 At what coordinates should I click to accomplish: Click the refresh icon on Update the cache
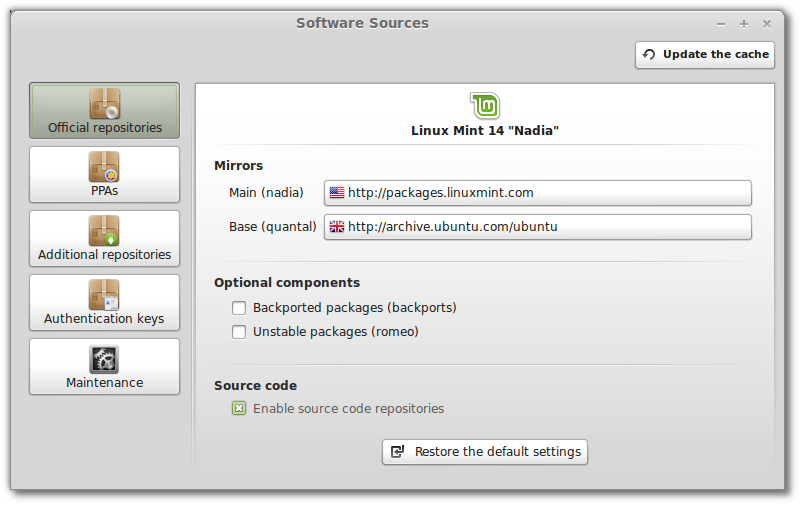pos(649,54)
